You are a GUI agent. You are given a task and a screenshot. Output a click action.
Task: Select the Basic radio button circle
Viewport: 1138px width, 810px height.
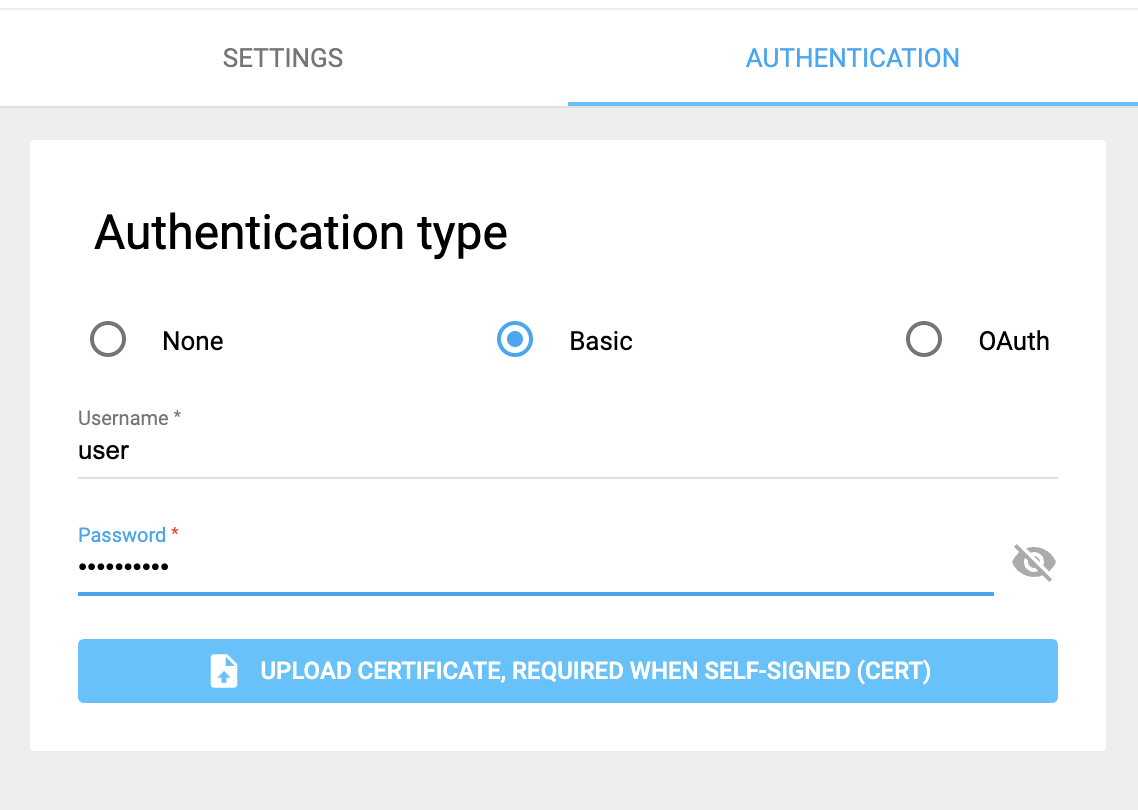tap(515, 340)
